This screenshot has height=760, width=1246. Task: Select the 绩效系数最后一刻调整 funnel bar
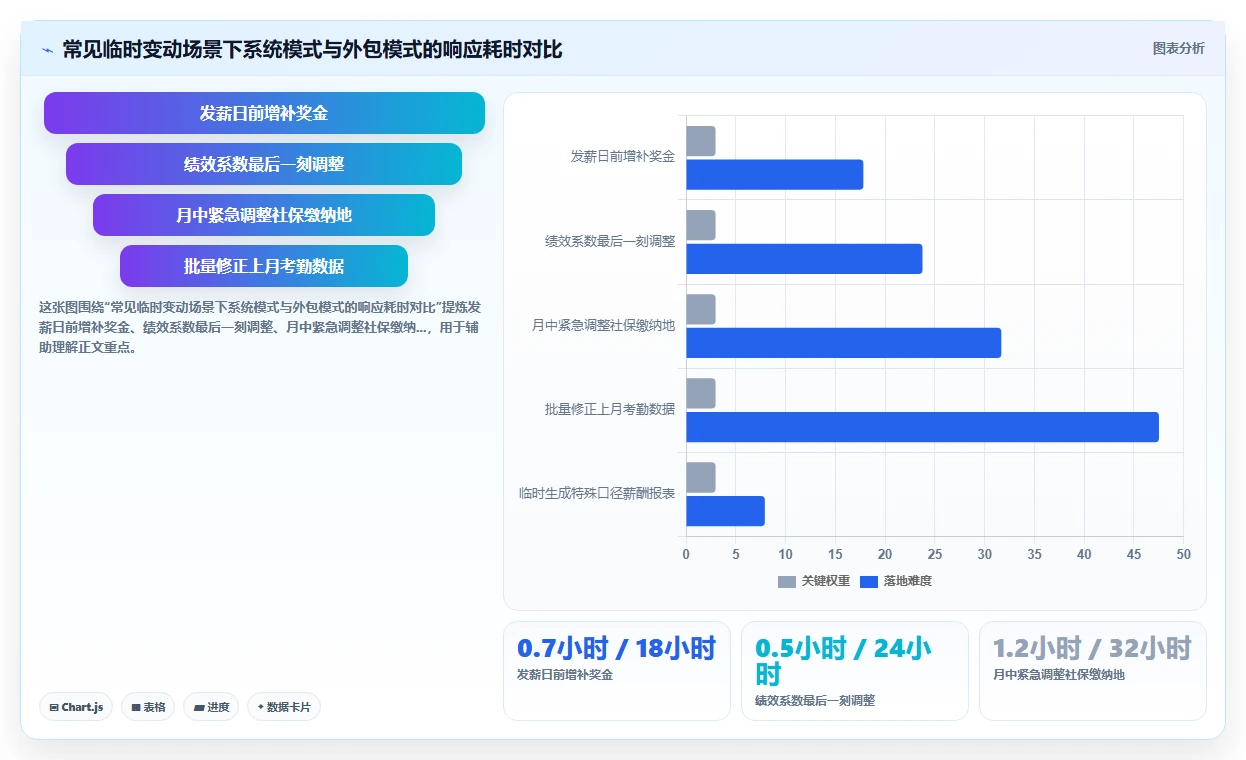[264, 164]
